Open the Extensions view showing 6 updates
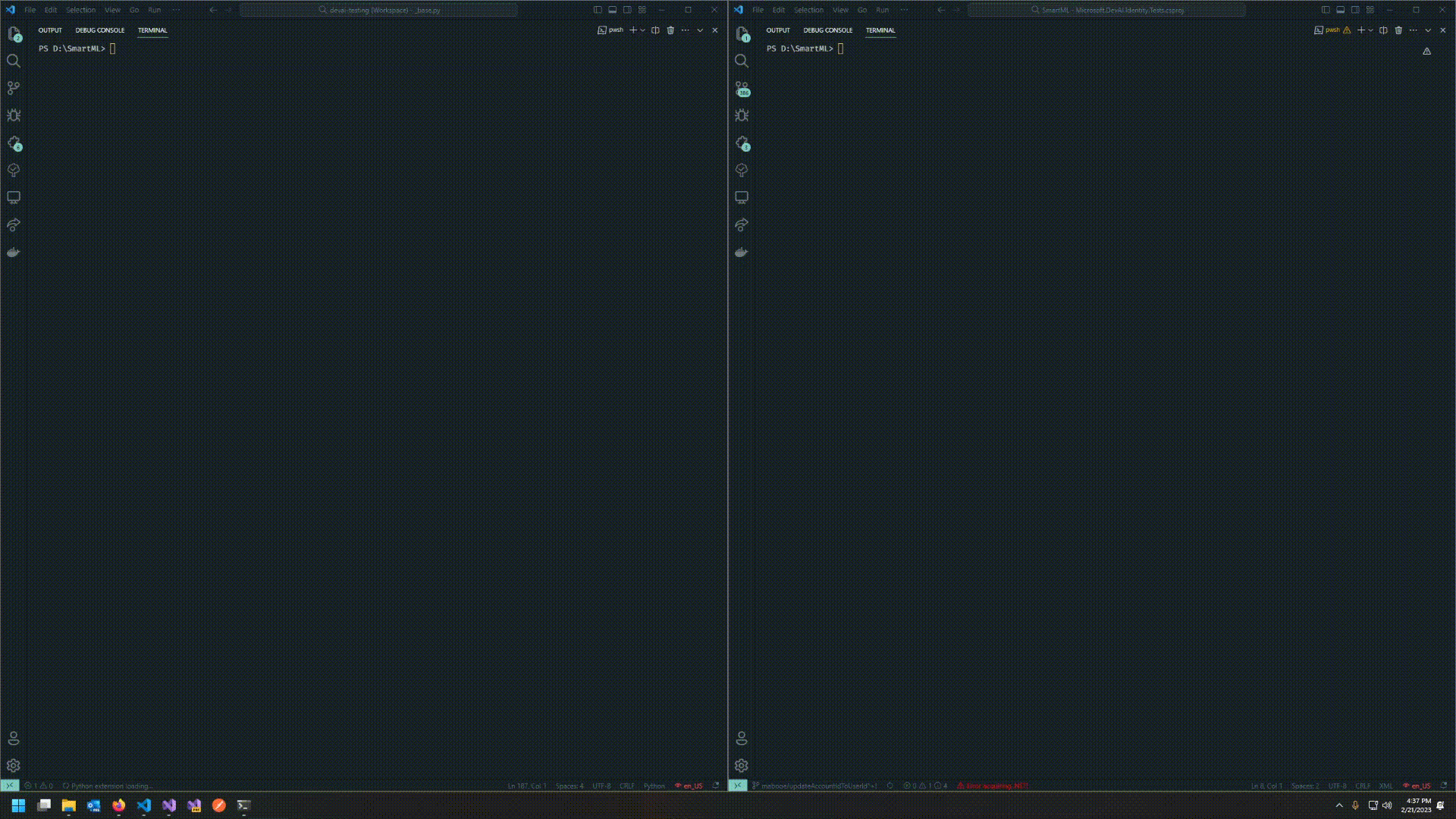 pyautogui.click(x=14, y=143)
